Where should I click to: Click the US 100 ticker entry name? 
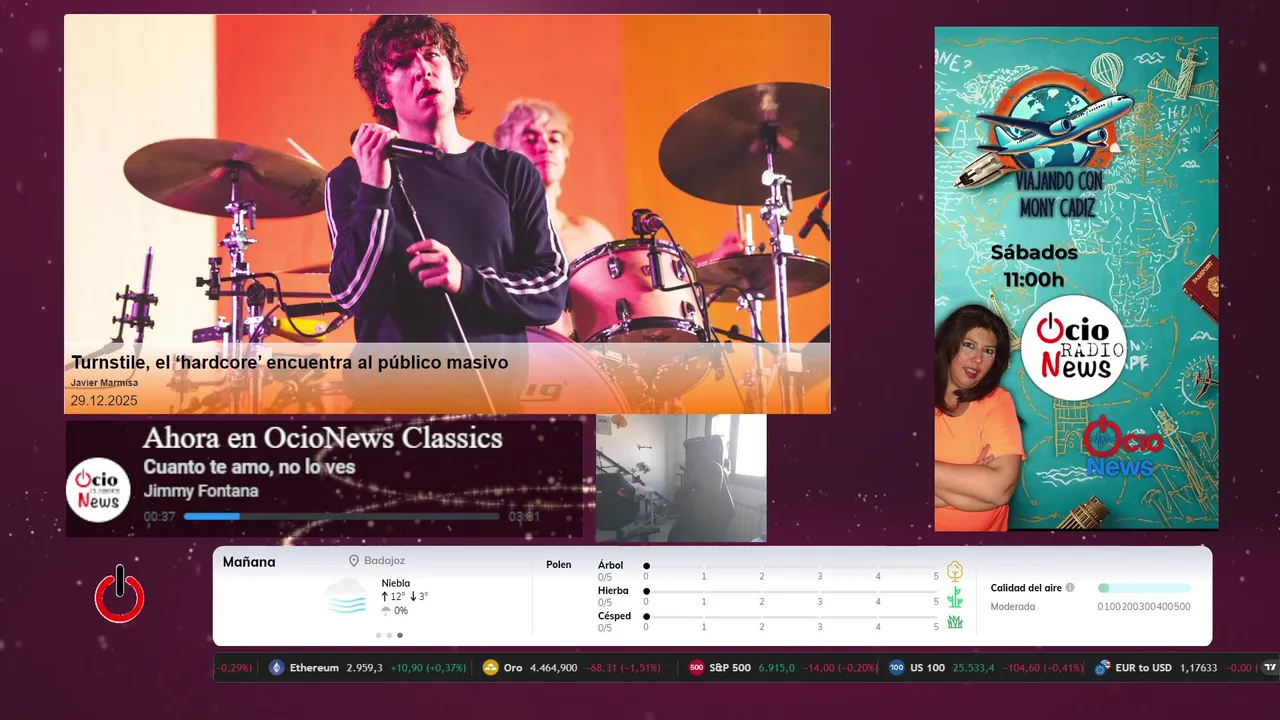click(927, 668)
